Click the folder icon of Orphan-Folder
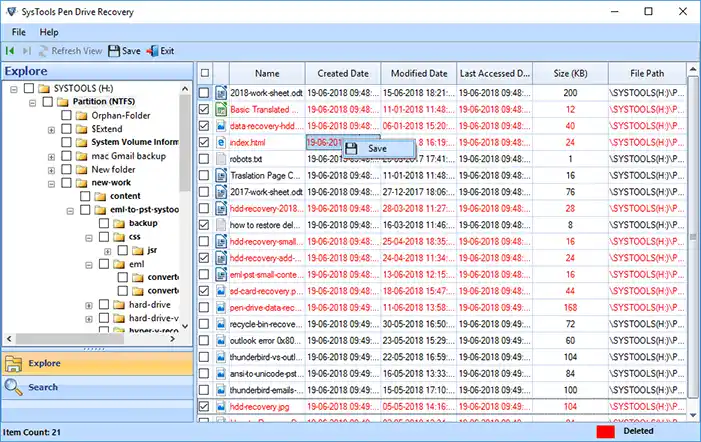The image size is (701, 442). pos(81,116)
